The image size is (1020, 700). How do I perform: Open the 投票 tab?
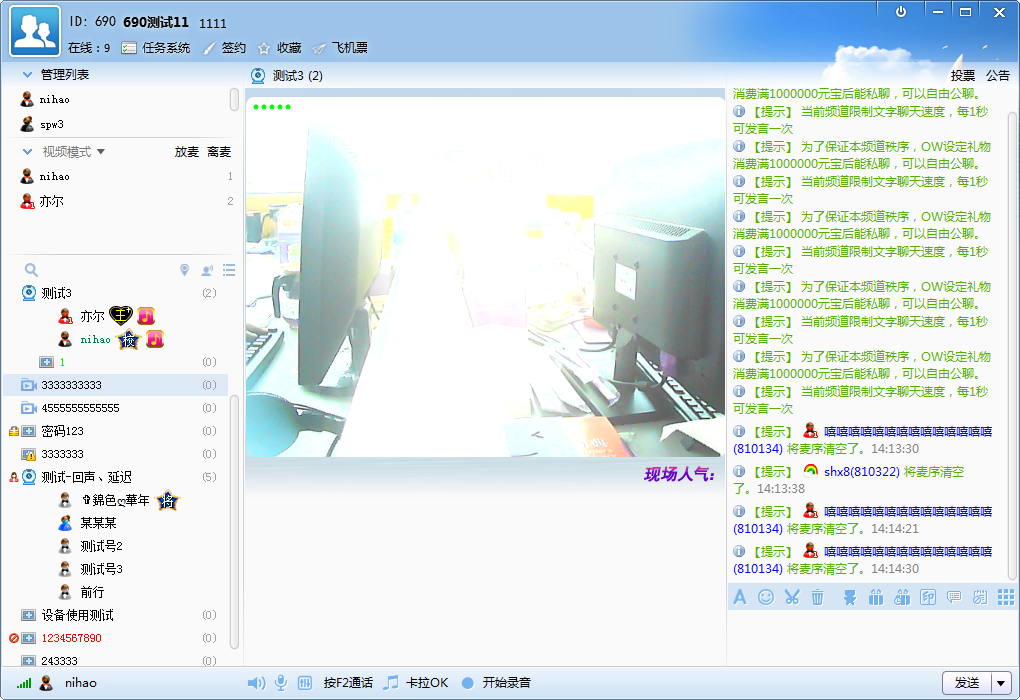963,75
